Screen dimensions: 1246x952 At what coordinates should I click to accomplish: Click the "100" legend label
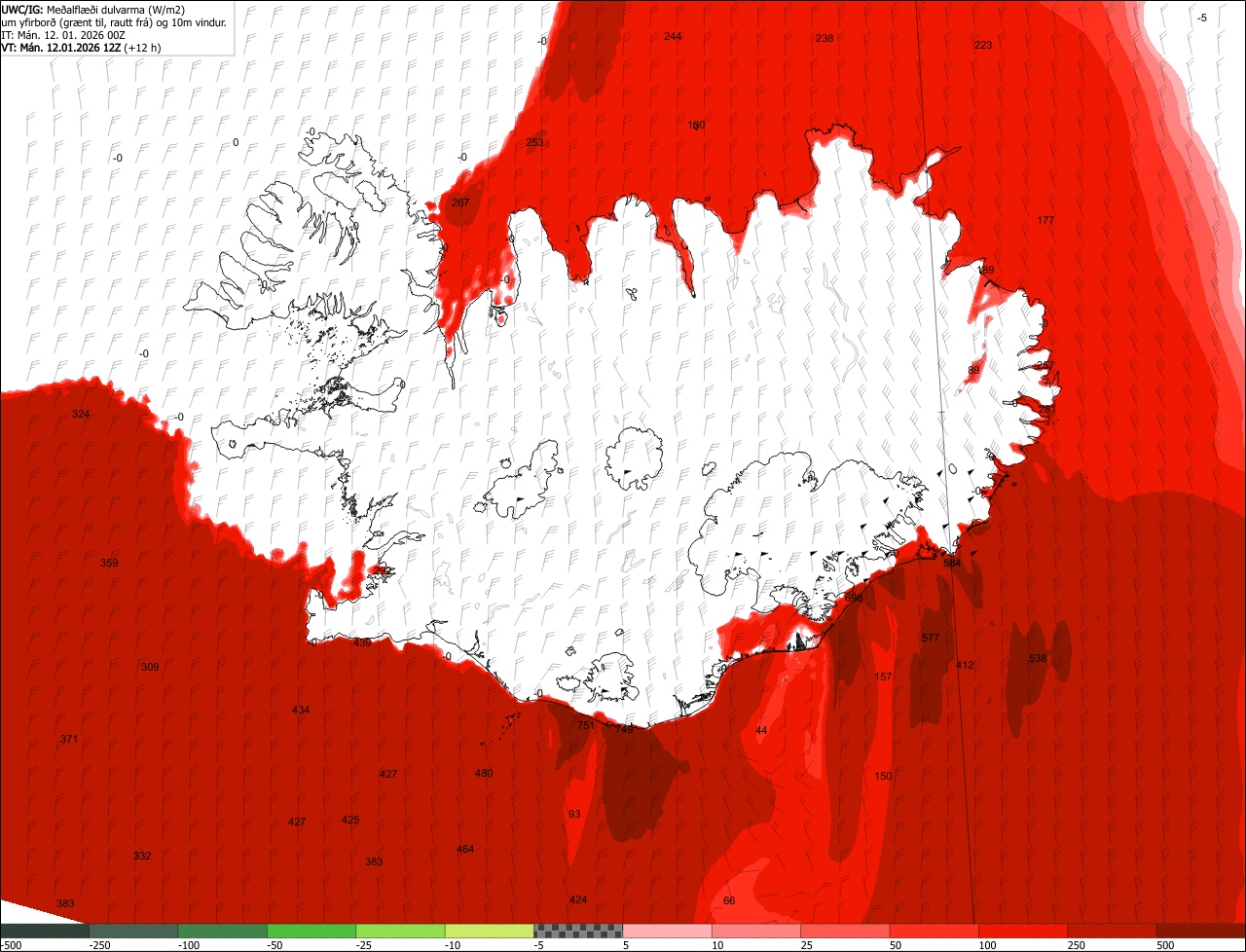[987, 945]
